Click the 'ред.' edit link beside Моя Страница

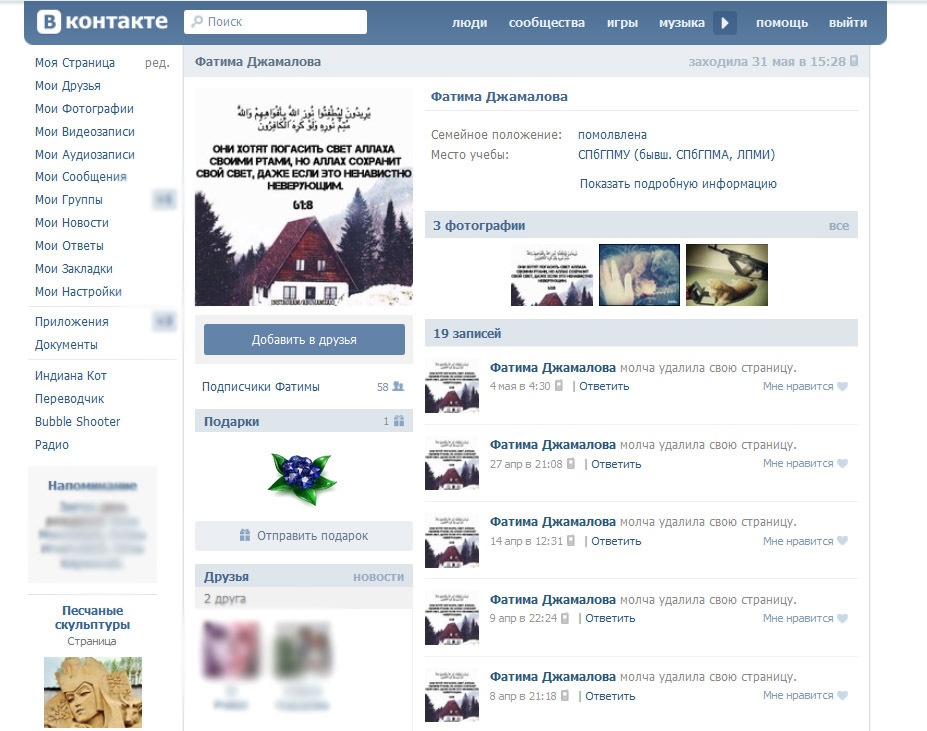tap(157, 63)
